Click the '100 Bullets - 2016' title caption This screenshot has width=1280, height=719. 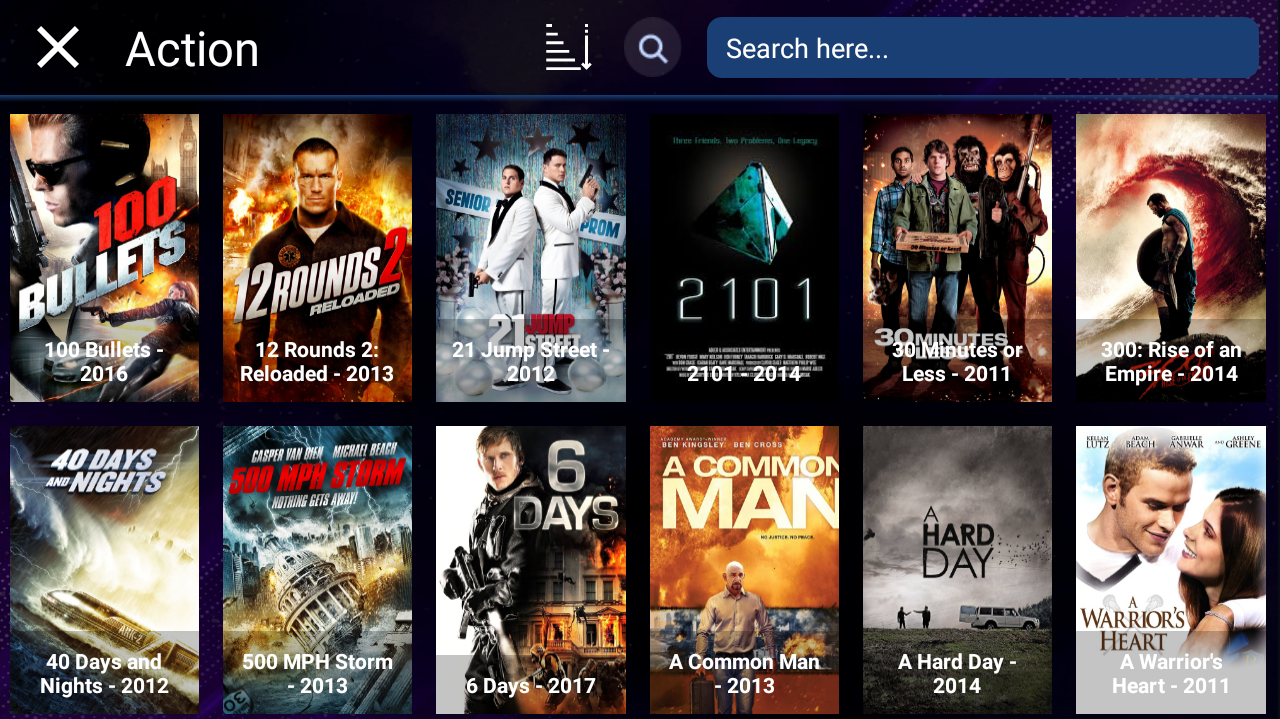[104, 362]
